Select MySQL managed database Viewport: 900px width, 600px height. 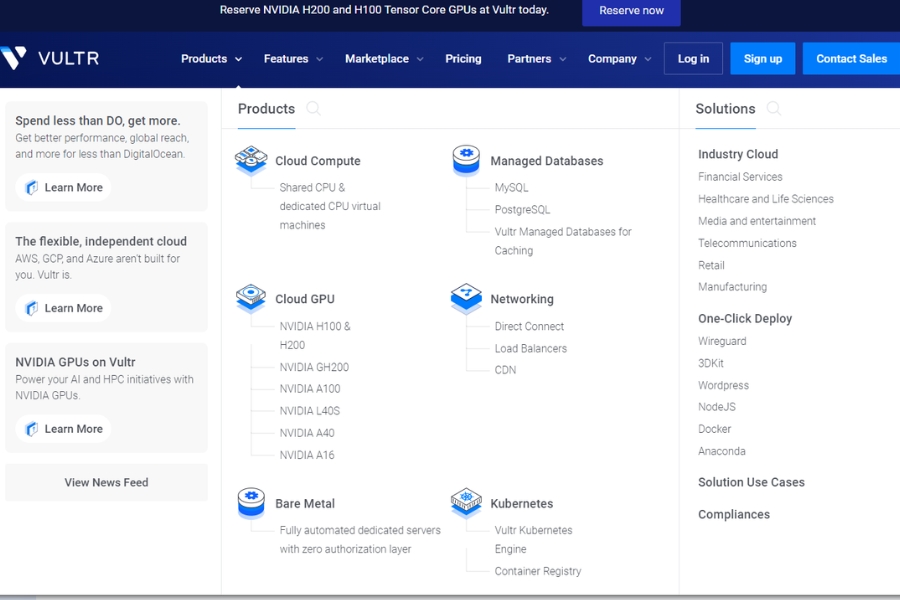click(x=511, y=187)
